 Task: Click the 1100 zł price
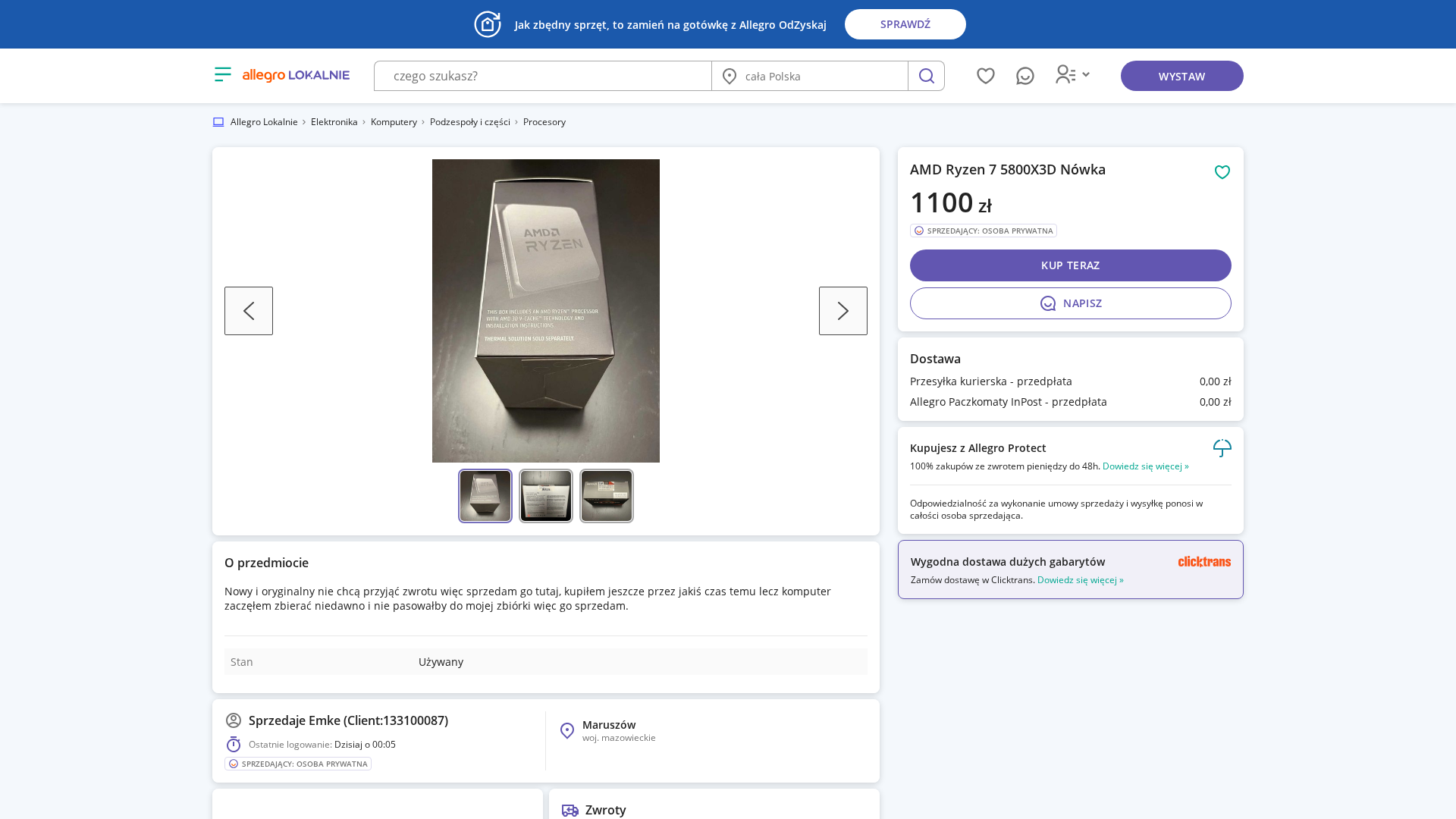pos(951,202)
